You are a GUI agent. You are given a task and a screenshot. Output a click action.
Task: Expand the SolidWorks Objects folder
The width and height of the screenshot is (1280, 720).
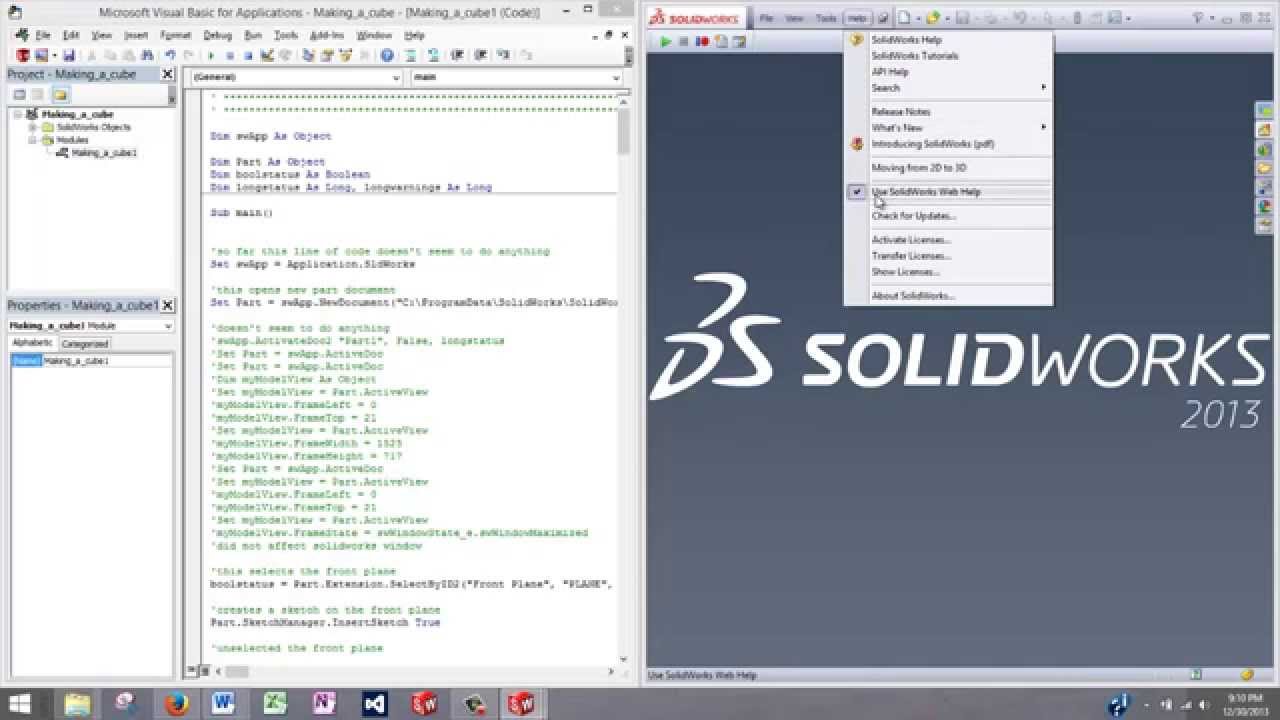[33, 127]
